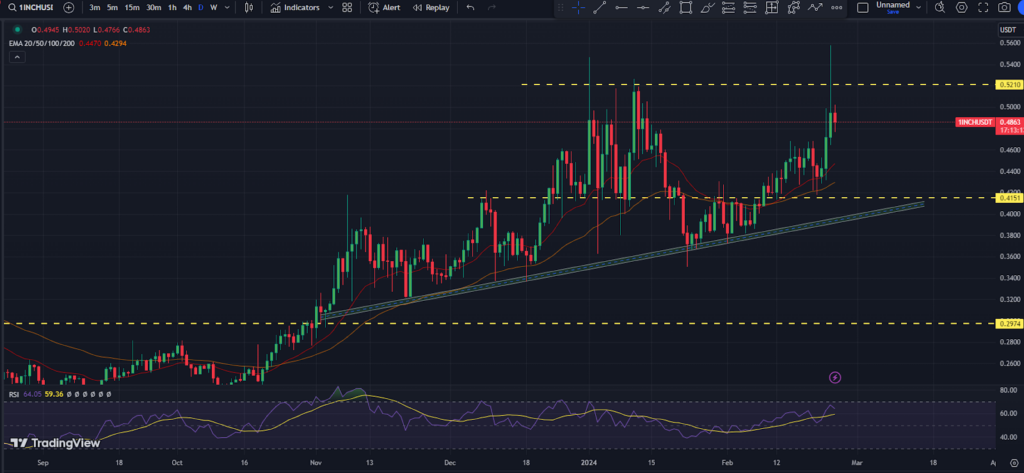1024x473 pixels.
Task: Click the TradingView logo link
Action: tap(56, 443)
